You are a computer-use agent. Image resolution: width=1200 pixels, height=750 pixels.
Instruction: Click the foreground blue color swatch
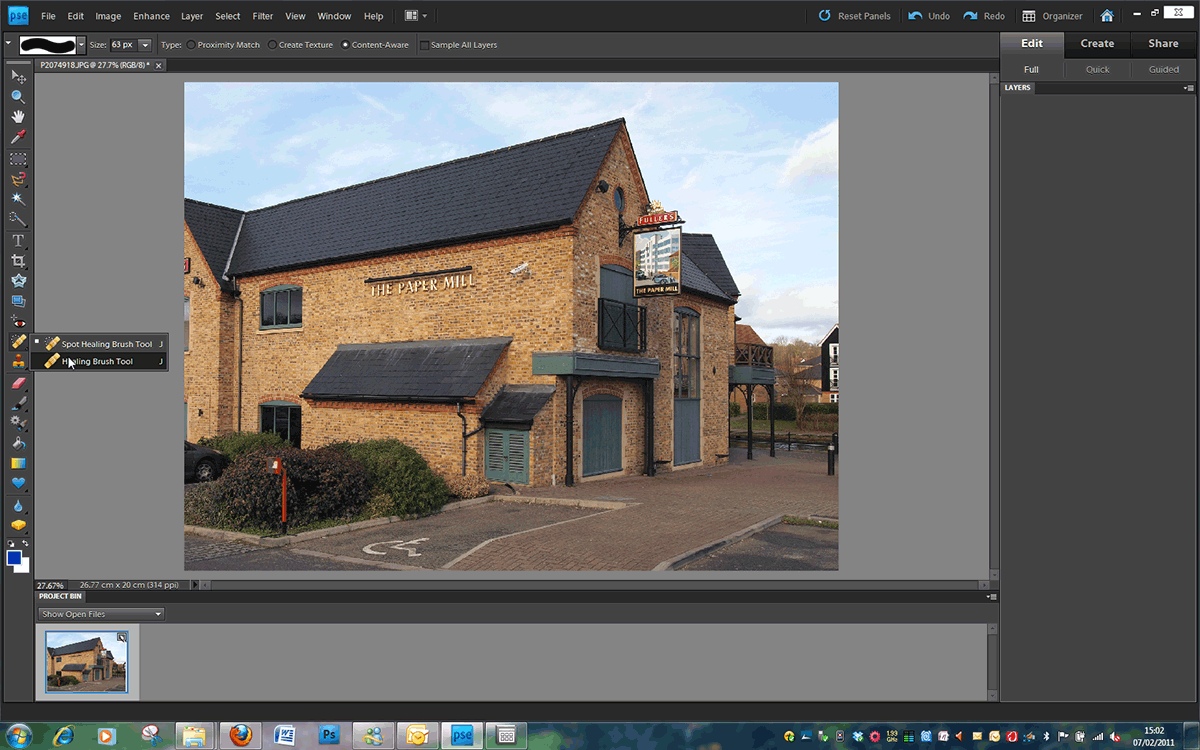14,558
